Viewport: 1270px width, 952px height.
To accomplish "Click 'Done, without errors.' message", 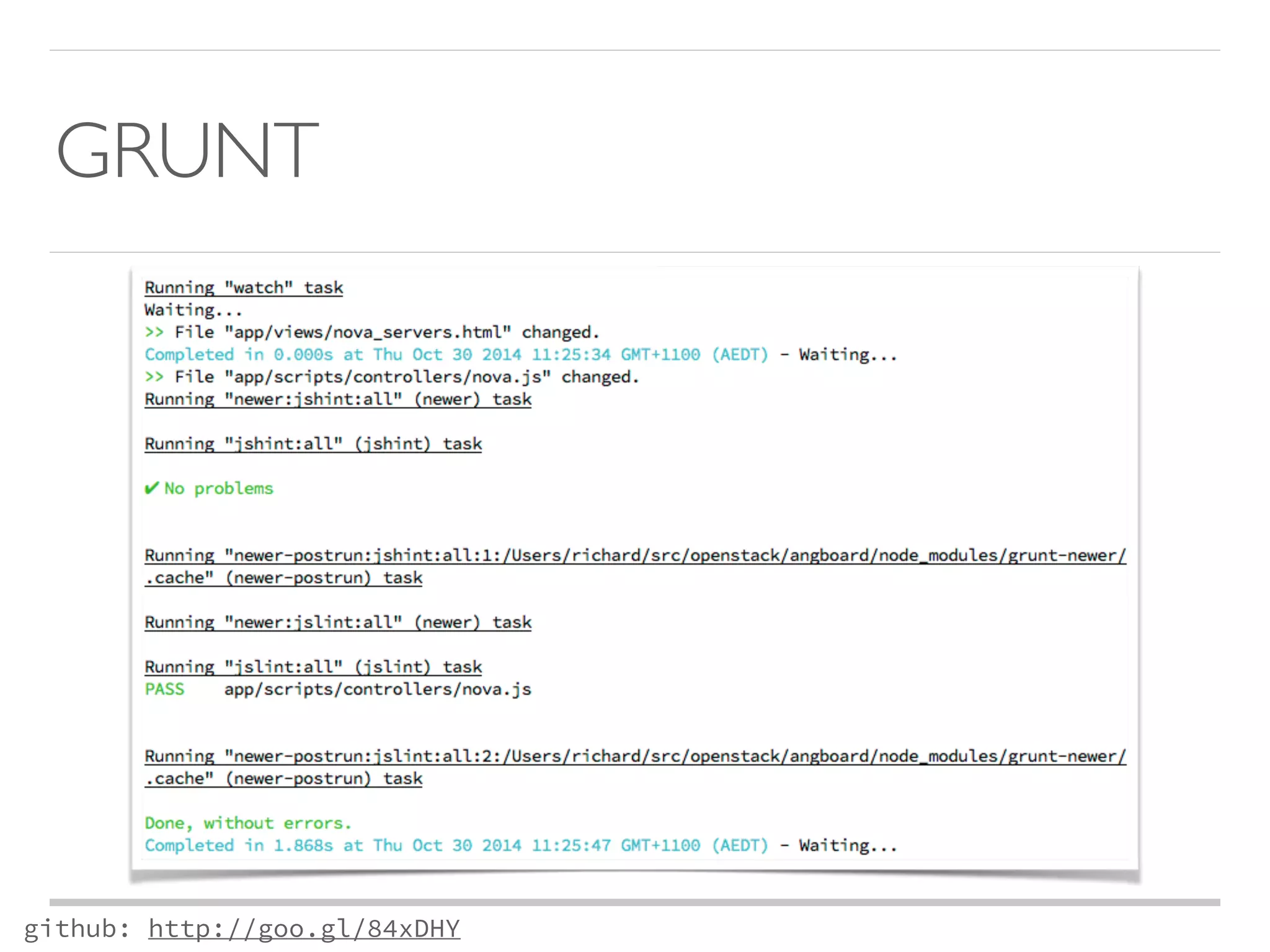I will tap(248, 823).
